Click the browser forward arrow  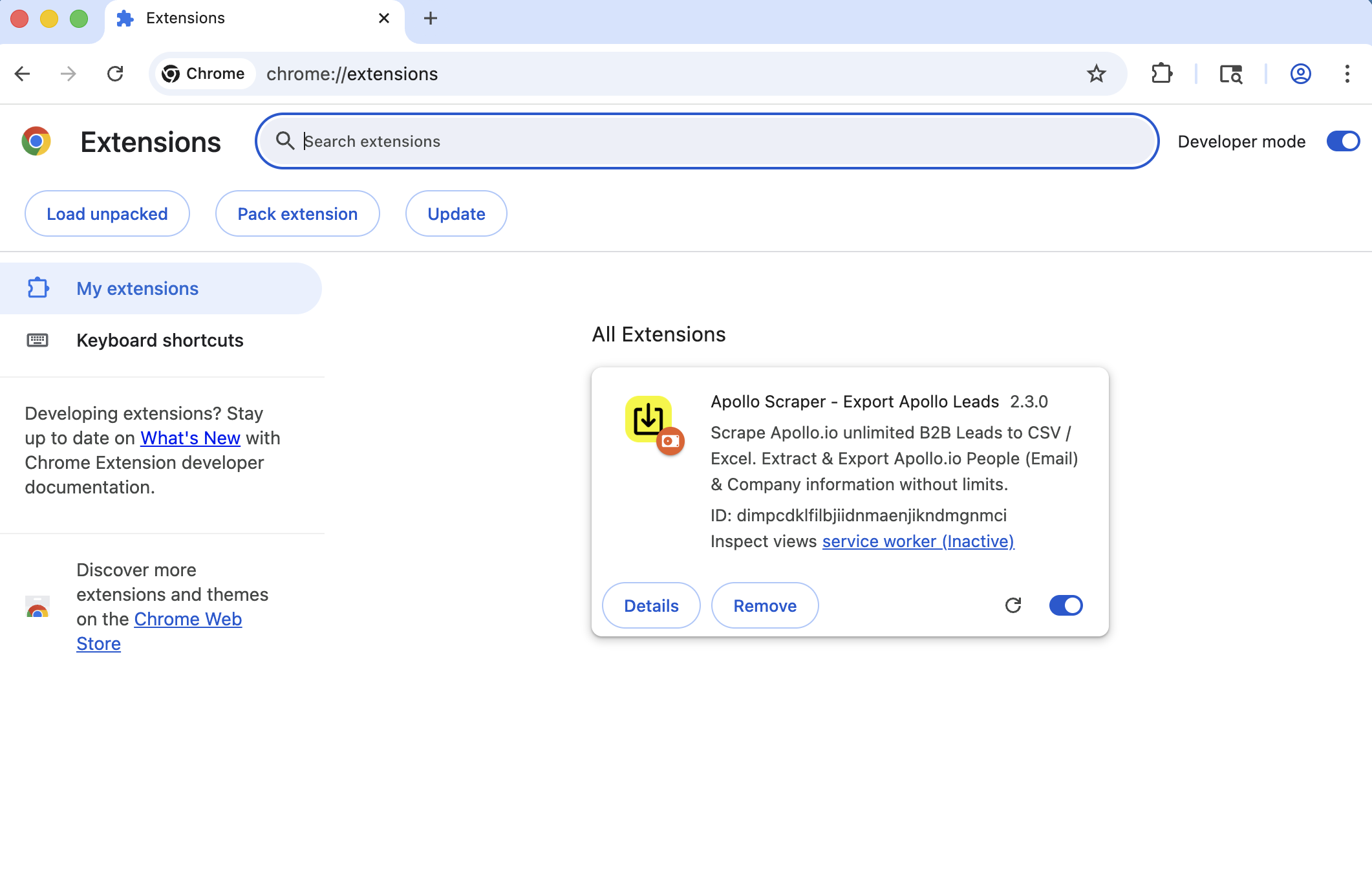pyautogui.click(x=68, y=74)
